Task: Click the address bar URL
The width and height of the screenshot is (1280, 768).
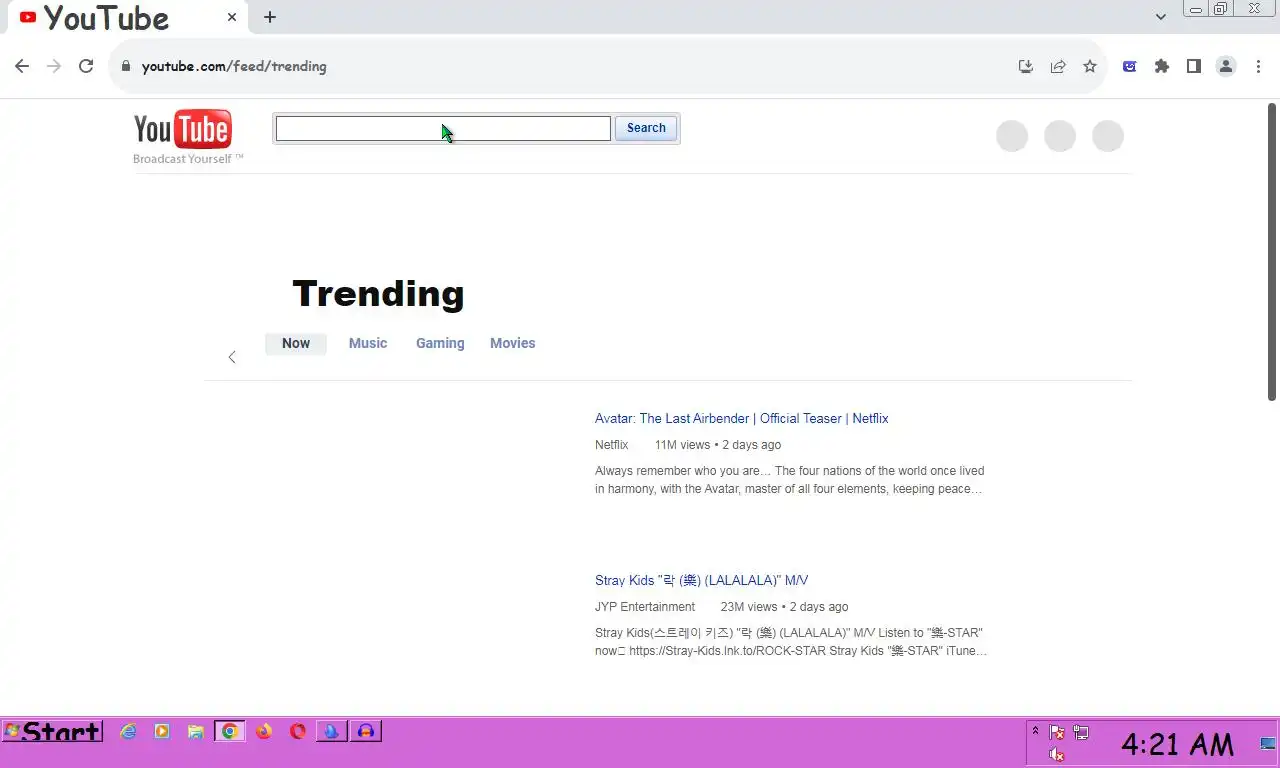Action: [234, 66]
